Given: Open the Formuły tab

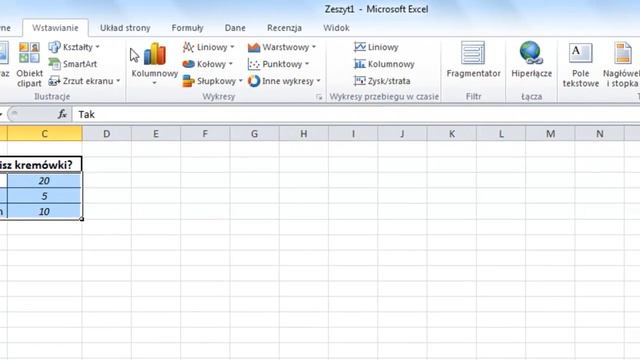Looking at the screenshot, I should tap(187, 28).
